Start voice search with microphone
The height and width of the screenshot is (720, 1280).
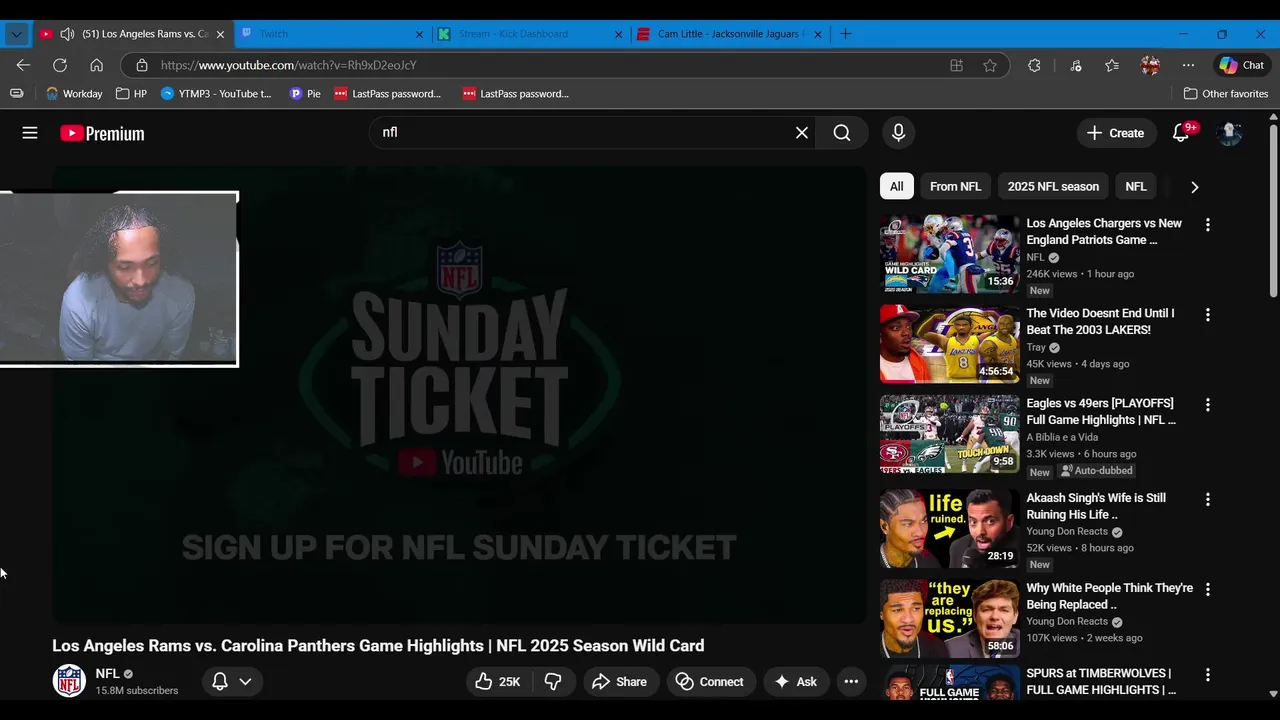pyautogui.click(x=898, y=133)
